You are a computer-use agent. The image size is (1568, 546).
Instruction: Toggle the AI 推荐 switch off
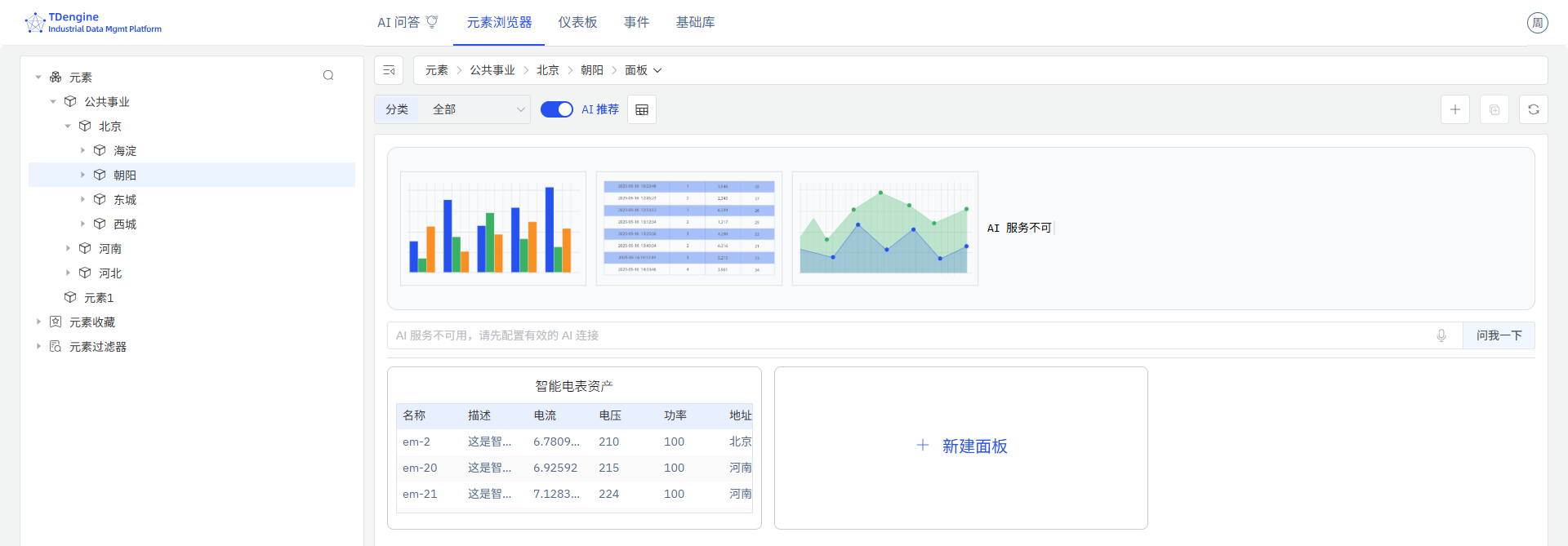point(557,109)
